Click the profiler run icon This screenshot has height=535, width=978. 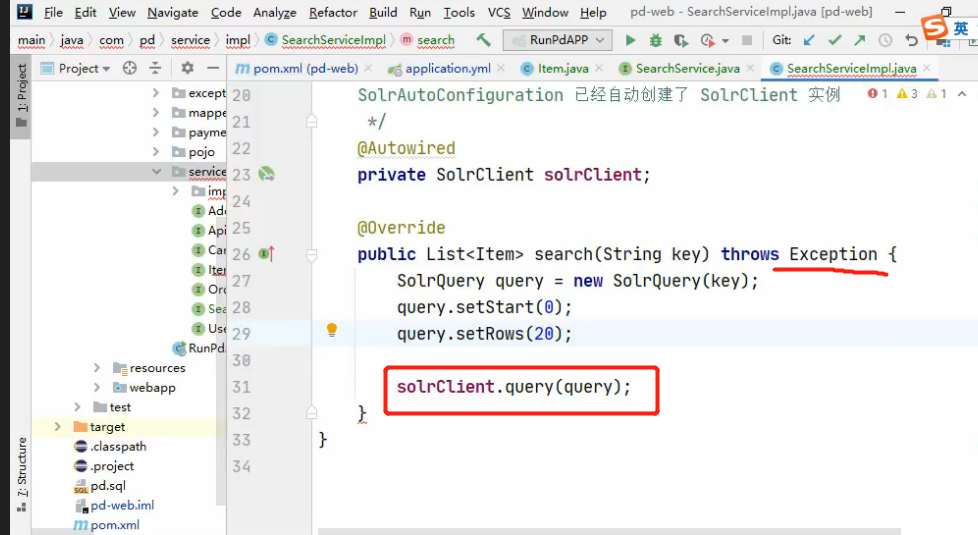coord(707,41)
